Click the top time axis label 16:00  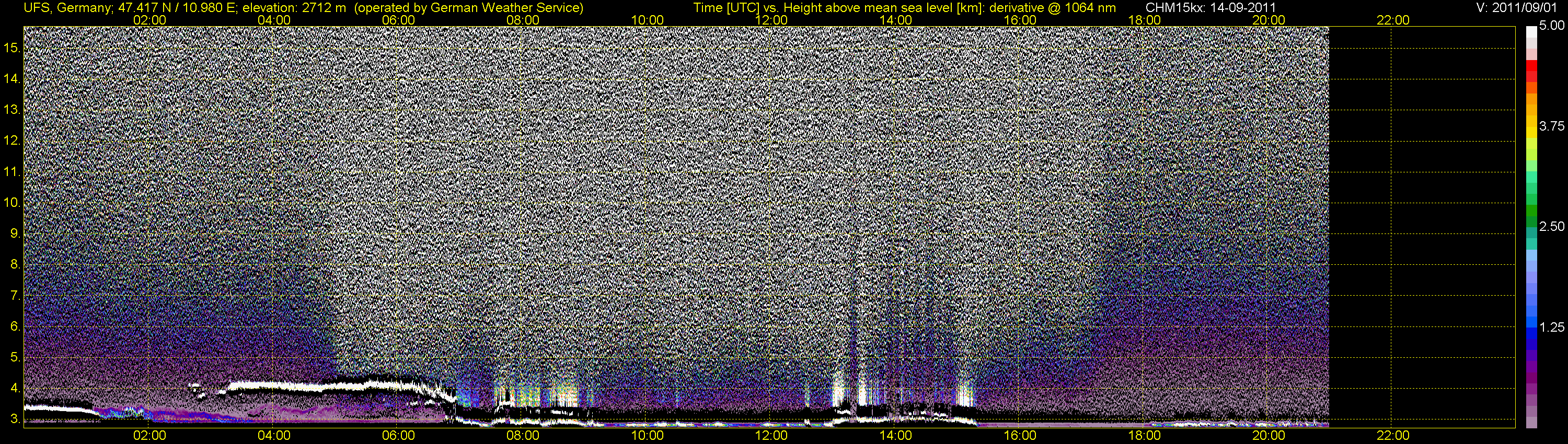coord(1020,20)
